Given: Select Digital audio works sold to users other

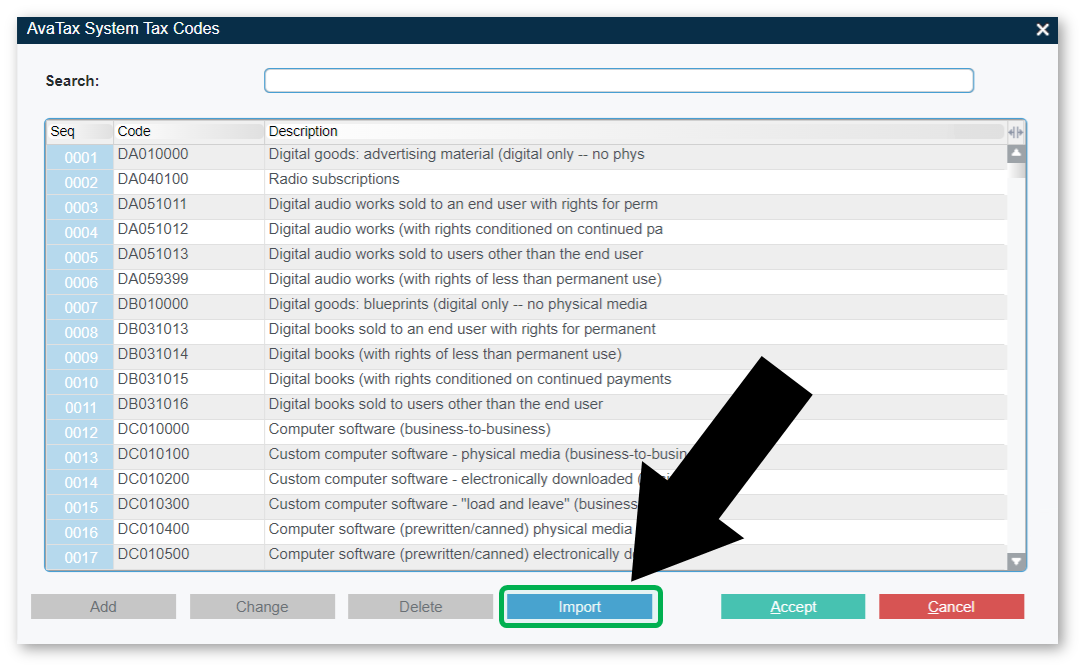Looking at the screenshot, I should click(456, 254).
